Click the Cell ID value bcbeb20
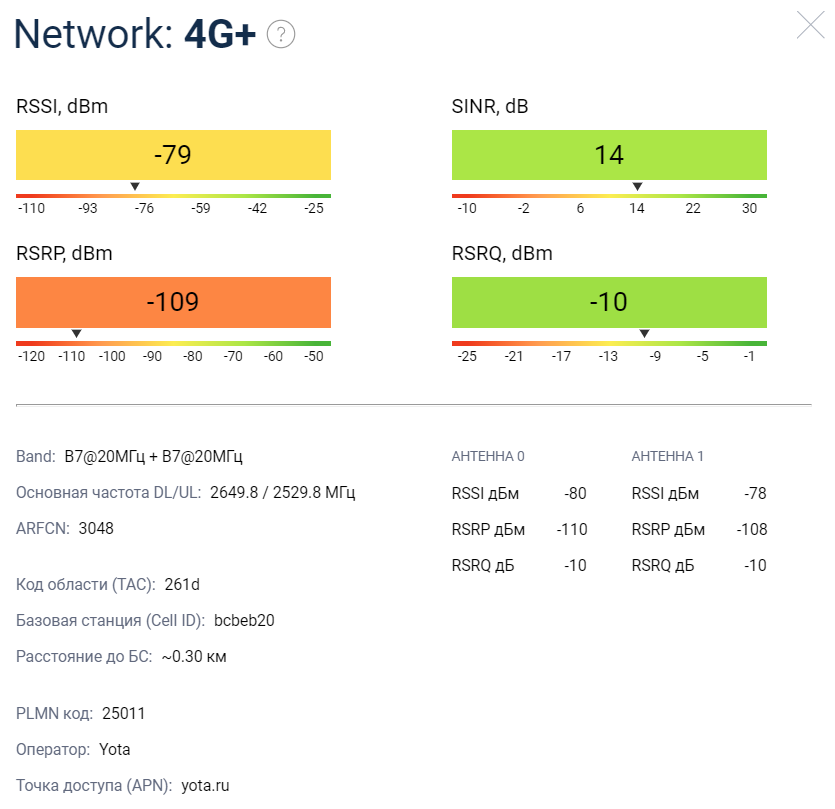The width and height of the screenshot is (835, 809). (x=244, y=621)
